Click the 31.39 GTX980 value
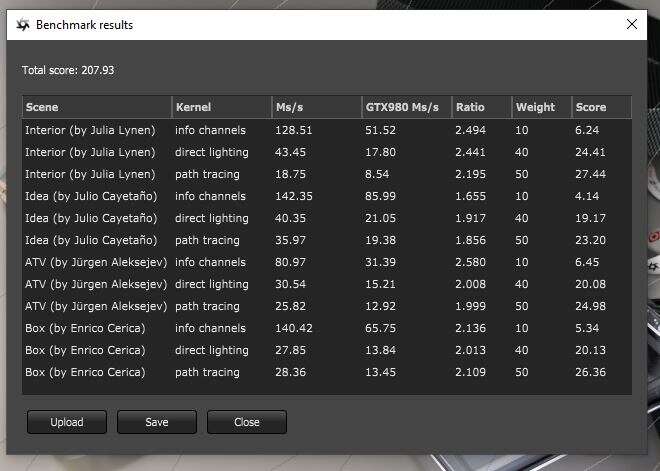 381,262
